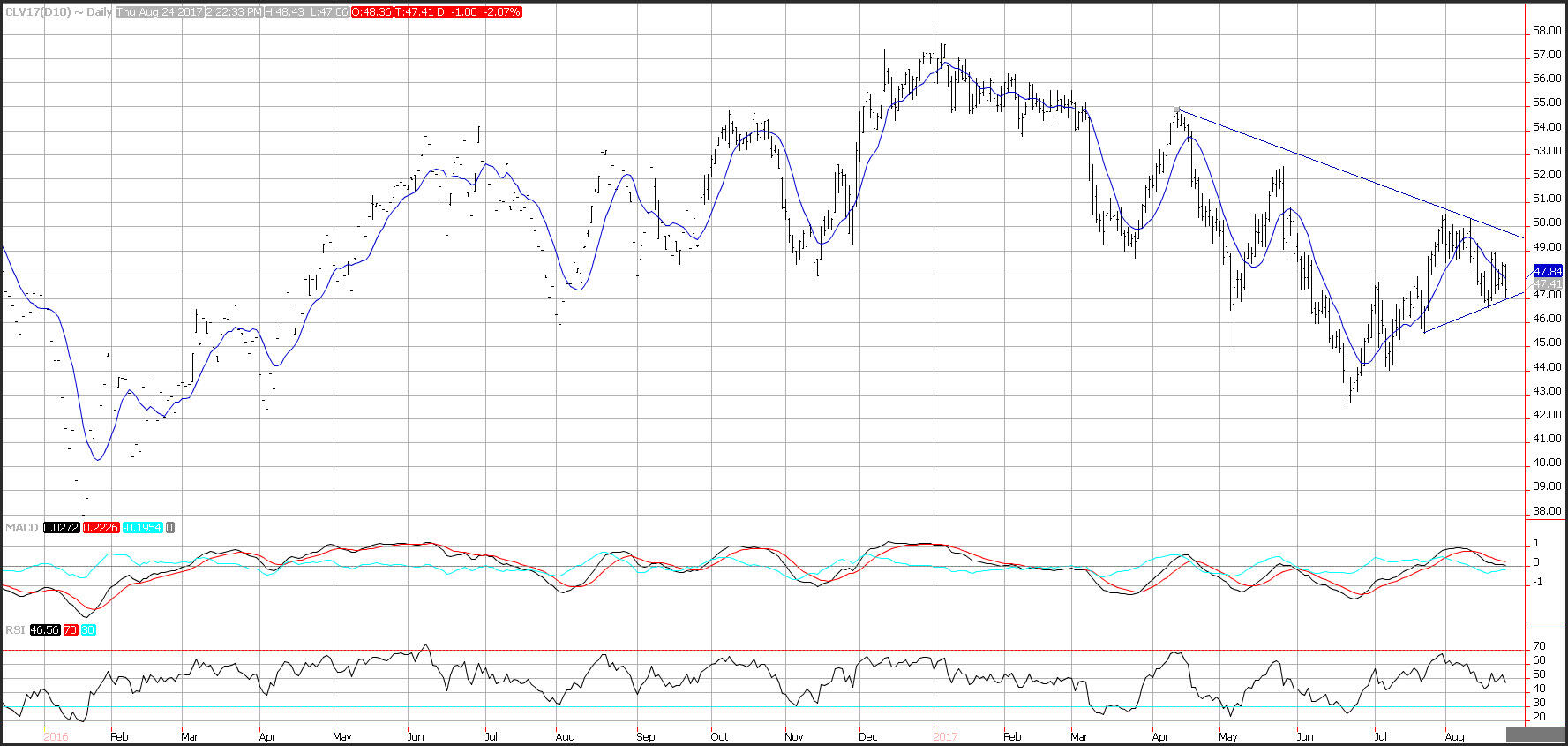Image resolution: width=1568 pixels, height=746 pixels.
Task: Open the RSI indicator label
Action: tap(15, 629)
